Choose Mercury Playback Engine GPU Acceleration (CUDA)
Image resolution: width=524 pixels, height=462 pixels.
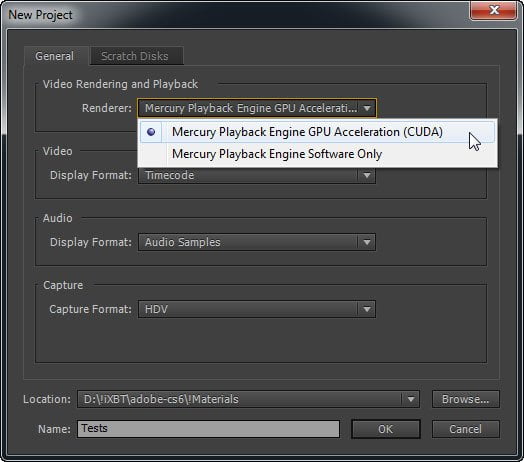[x=317, y=132]
